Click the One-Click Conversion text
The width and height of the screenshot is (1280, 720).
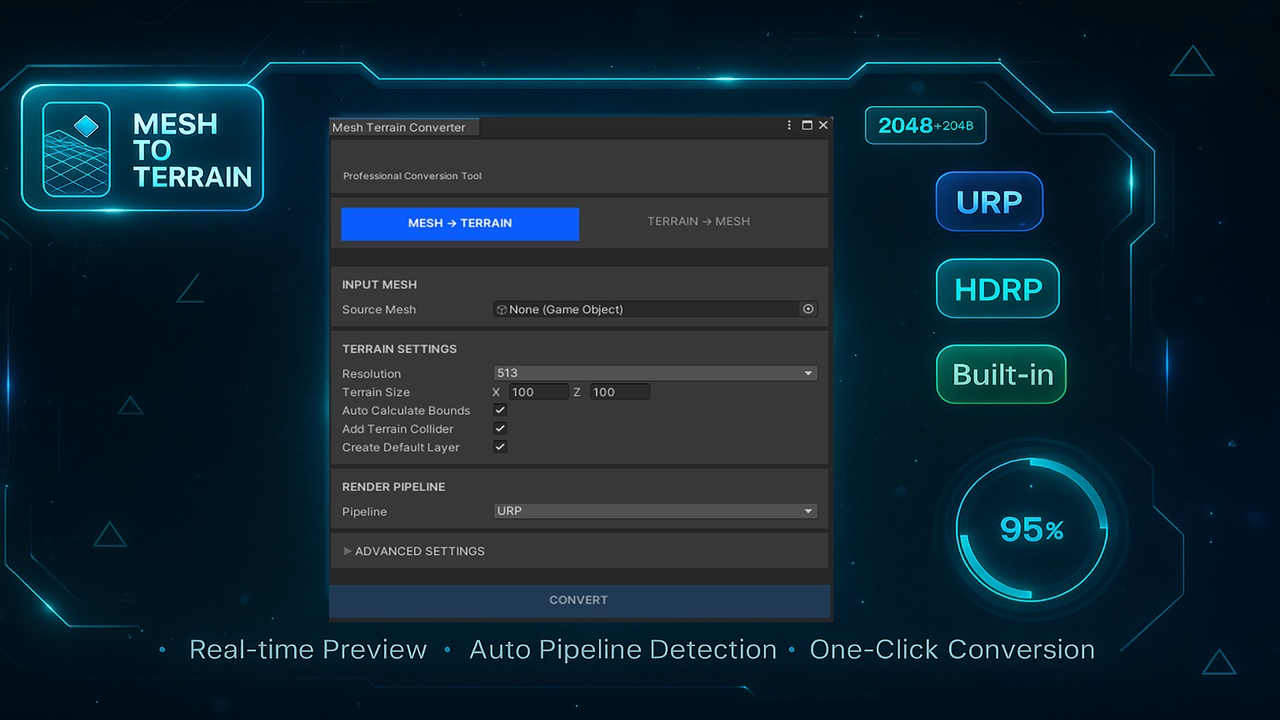point(952,650)
